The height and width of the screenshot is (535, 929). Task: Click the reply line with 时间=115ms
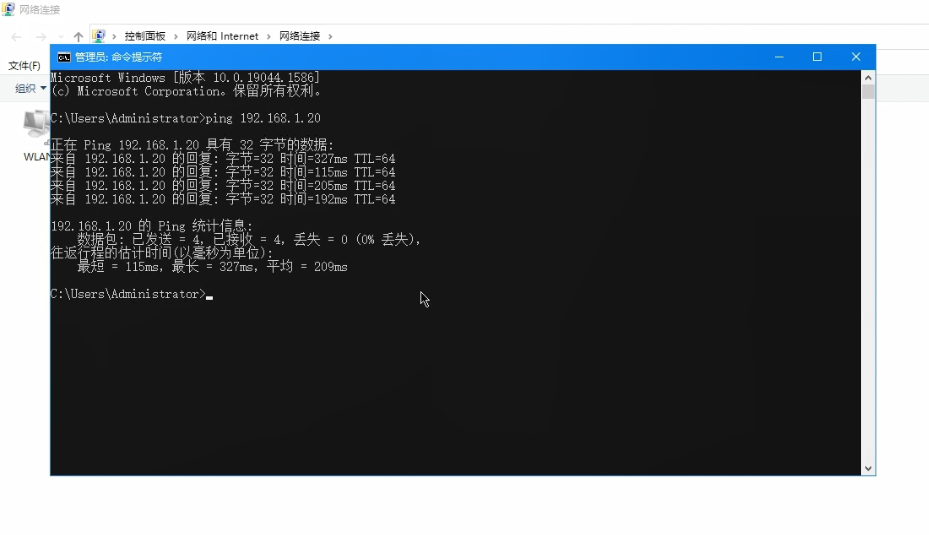point(223,172)
